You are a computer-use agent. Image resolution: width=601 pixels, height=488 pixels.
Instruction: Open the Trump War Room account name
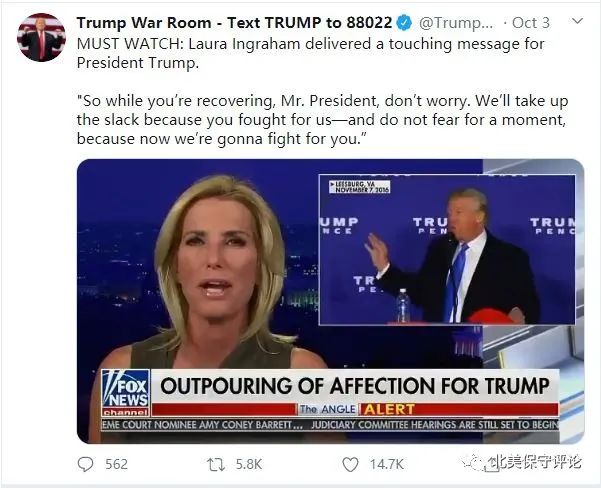tap(234, 23)
